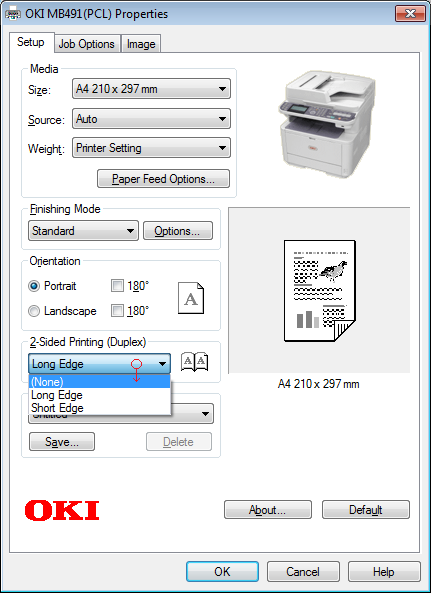Click the printer icon in title bar
The height and width of the screenshot is (593, 431).
(13, 14)
